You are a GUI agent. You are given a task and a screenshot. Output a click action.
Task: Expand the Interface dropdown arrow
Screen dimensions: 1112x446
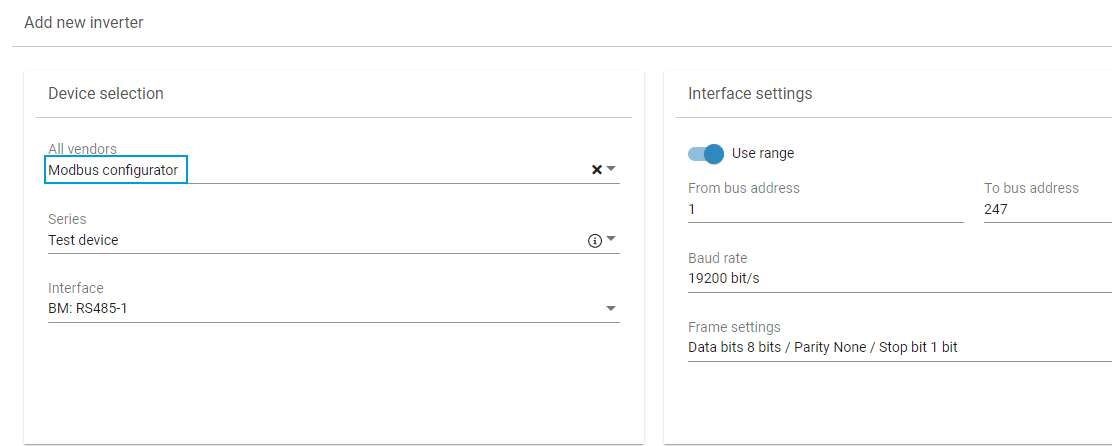(x=611, y=309)
